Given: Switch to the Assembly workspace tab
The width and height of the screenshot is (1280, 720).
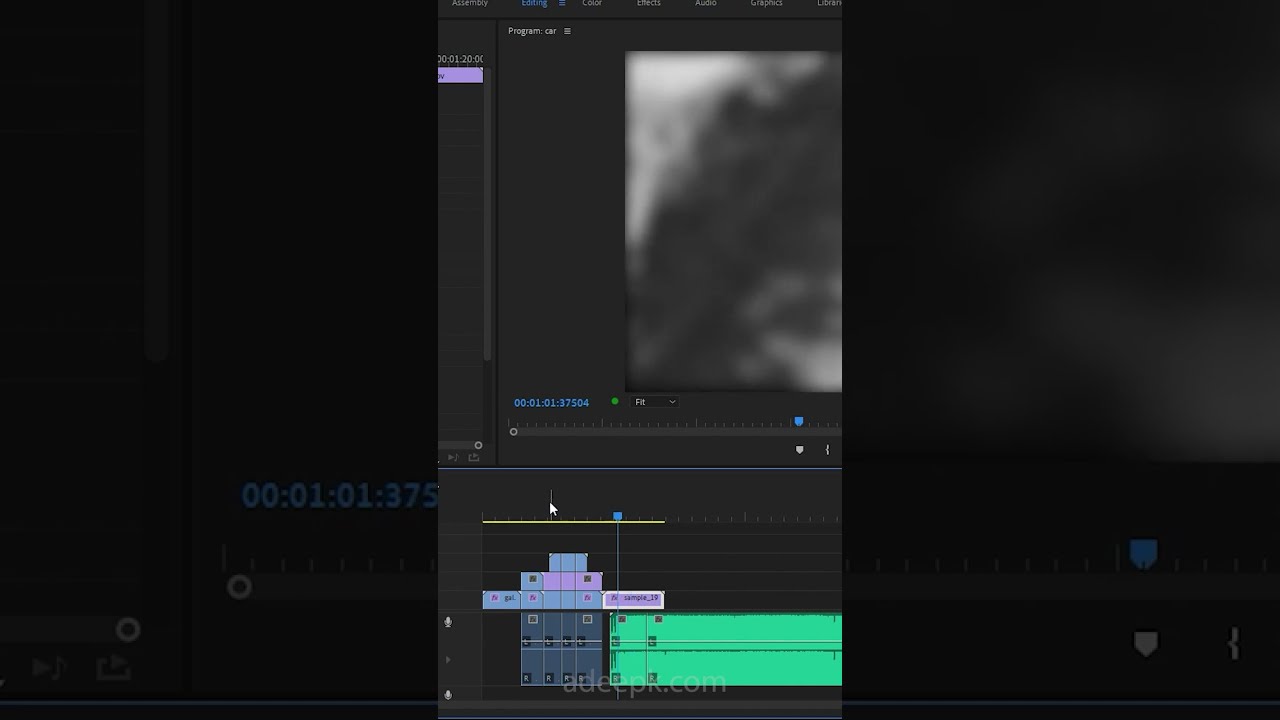Looking at the screenshot, I should point(469,4).
